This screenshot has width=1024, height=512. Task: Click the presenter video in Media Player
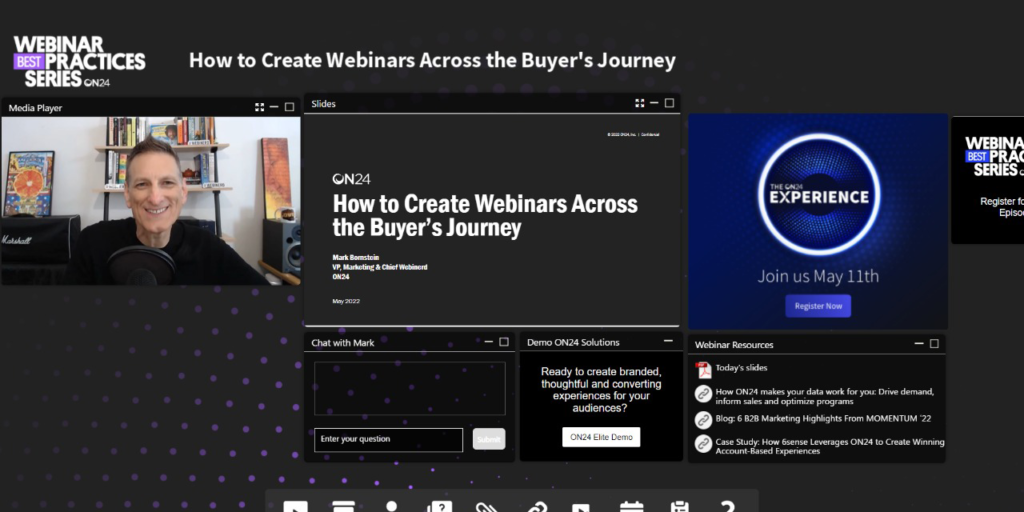click(151, 201)
